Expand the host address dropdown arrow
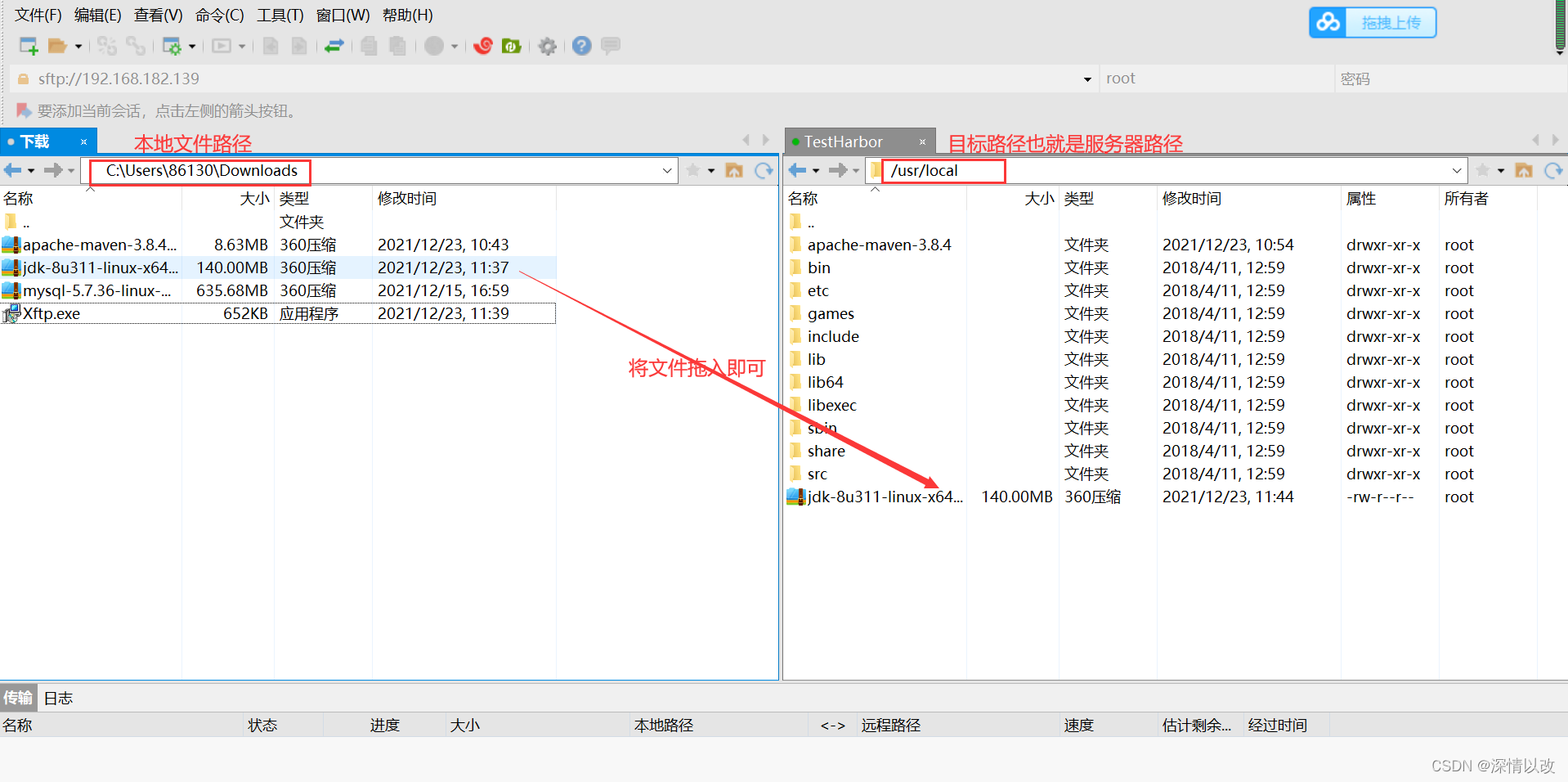This screenshot has width=1568, height=782. click(x=1087, y=79)
